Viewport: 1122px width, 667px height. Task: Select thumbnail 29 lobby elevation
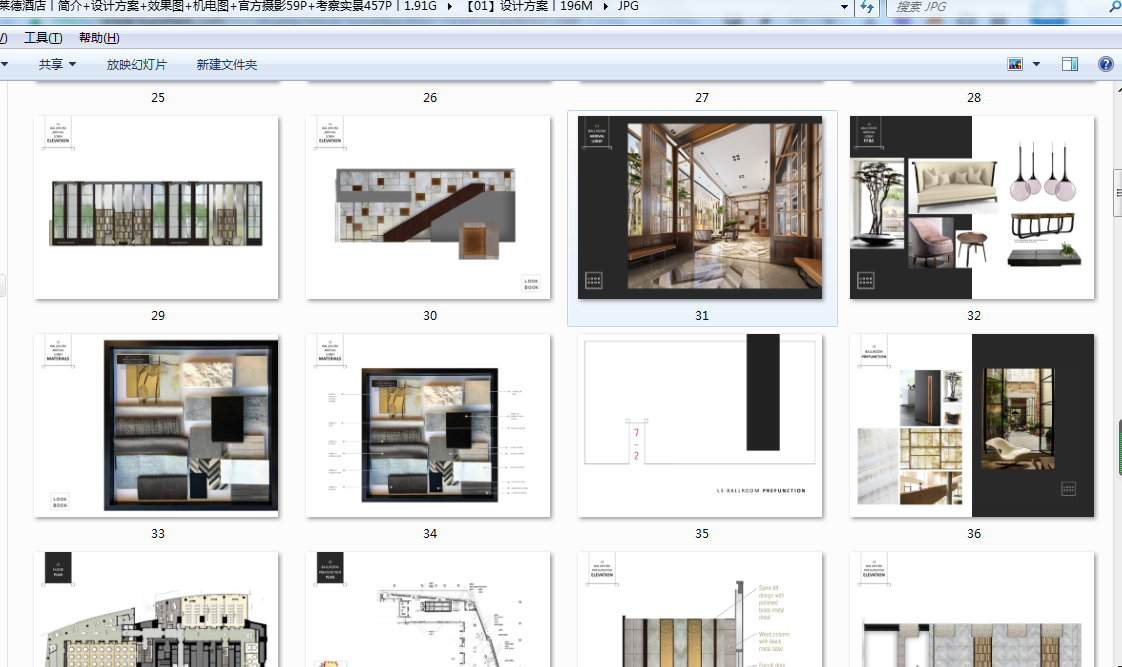pyautogui.click(x=156, y=208)
